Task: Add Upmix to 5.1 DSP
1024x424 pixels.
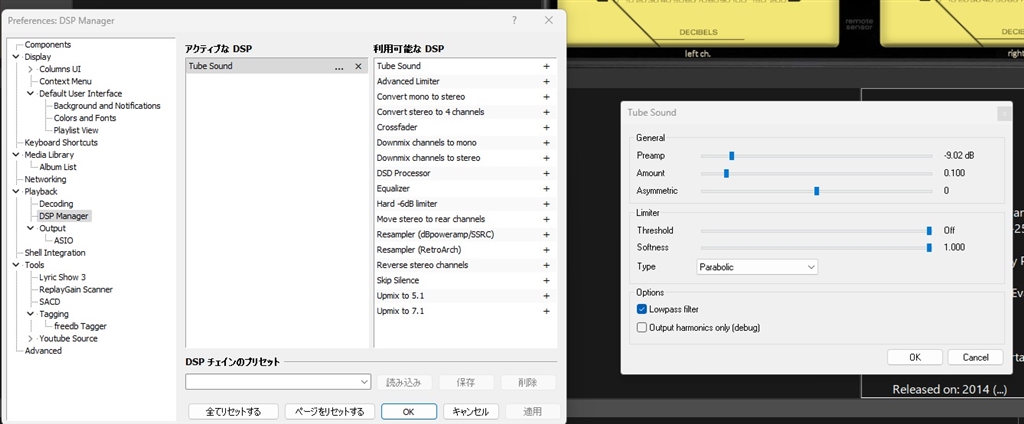Action: click(x=546, y=296)
